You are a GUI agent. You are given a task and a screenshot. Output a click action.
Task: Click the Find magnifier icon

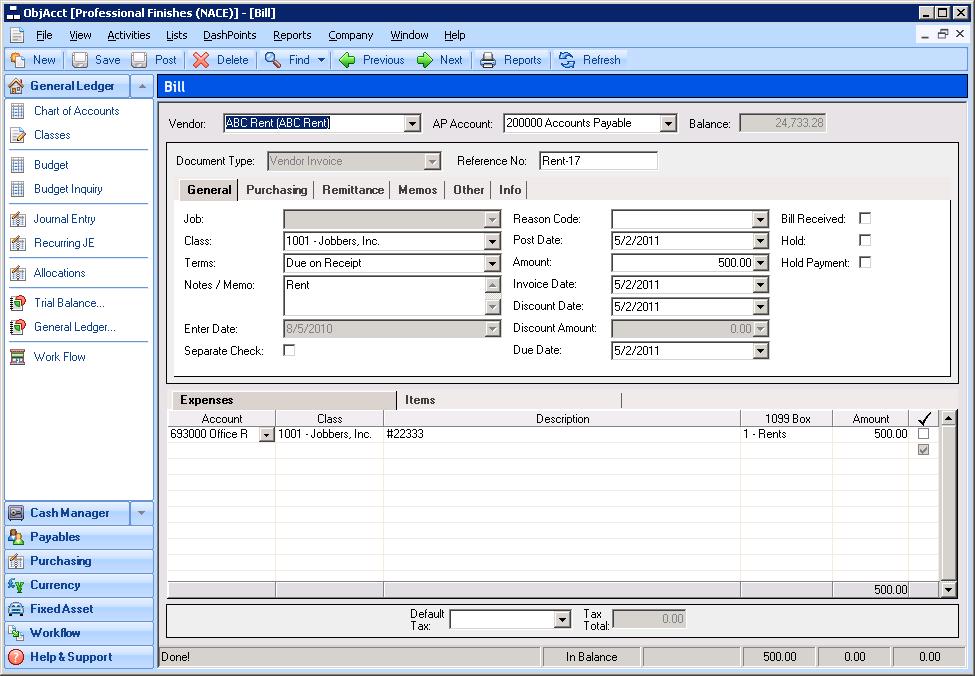(x=273, y=60)
